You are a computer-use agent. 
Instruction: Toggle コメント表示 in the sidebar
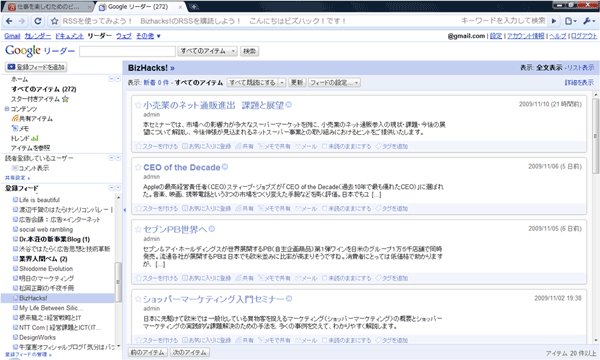tap(30, 168)
